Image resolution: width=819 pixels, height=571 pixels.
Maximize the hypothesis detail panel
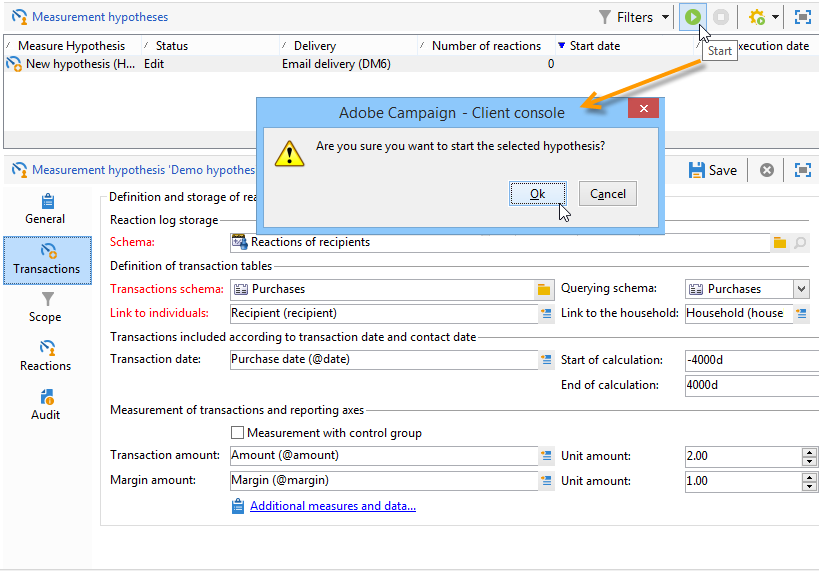tap(803, 170)
